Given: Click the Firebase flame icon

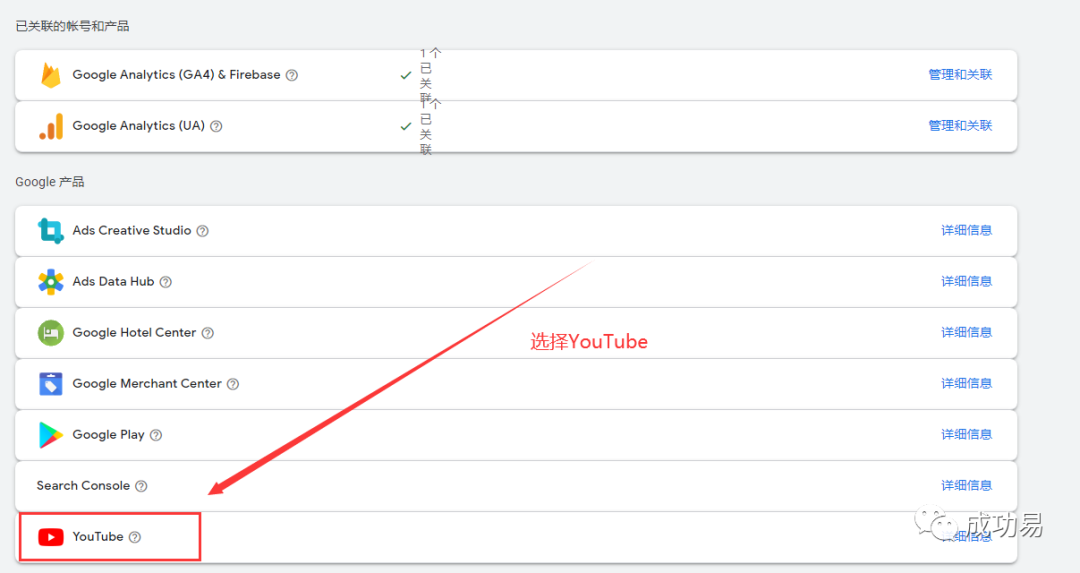Looking at the screenshot, I should 50,75.
